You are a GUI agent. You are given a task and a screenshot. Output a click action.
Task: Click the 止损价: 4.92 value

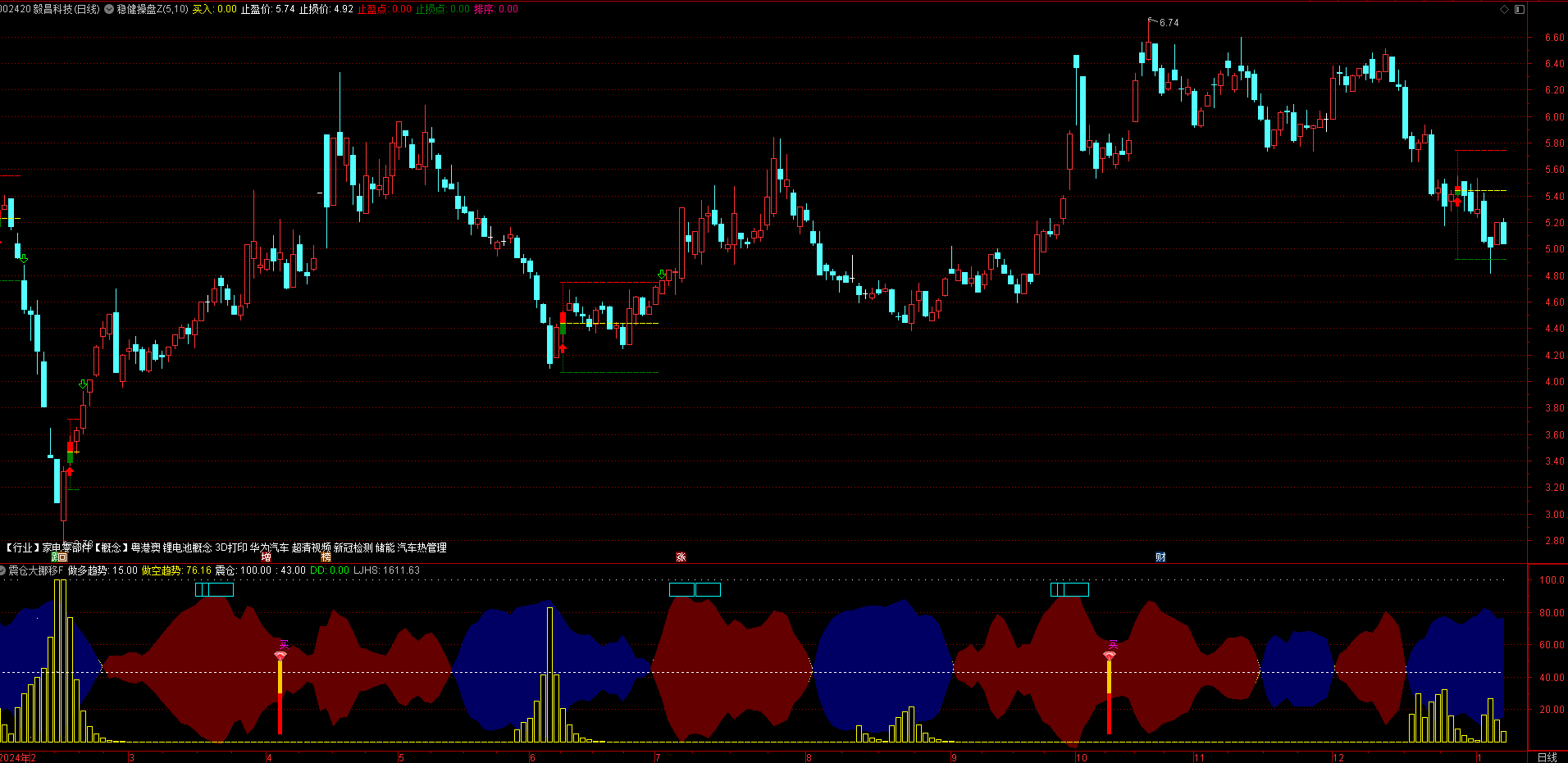(326, 9)
